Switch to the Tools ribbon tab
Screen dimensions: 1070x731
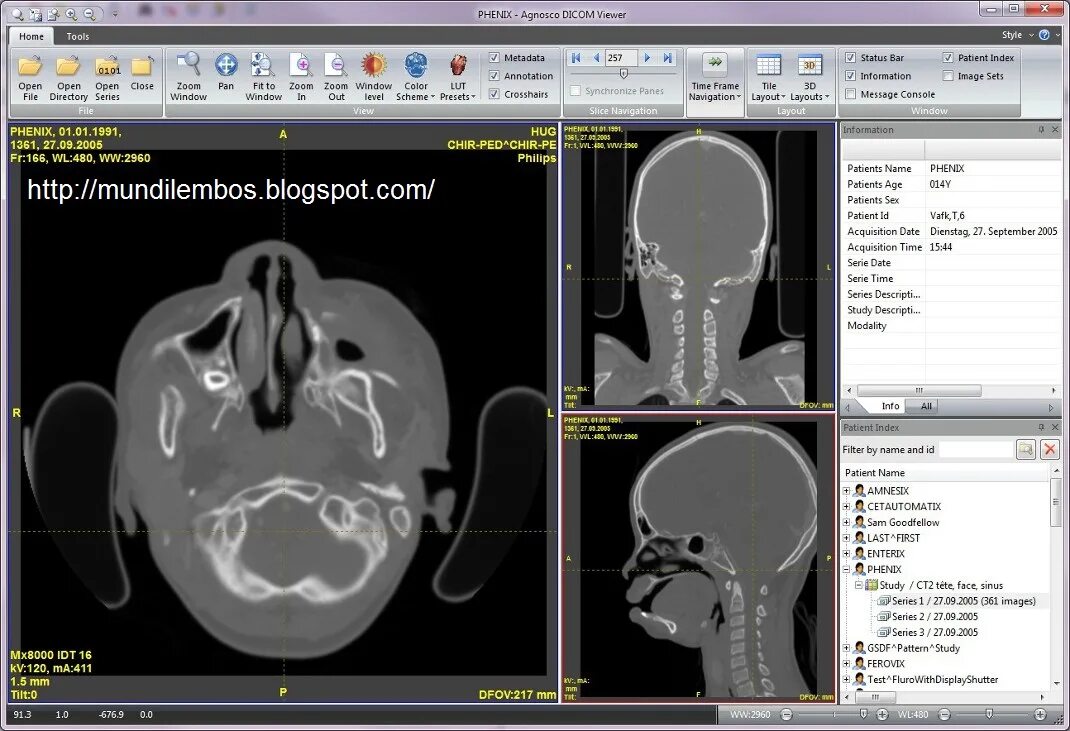point(78,36)
